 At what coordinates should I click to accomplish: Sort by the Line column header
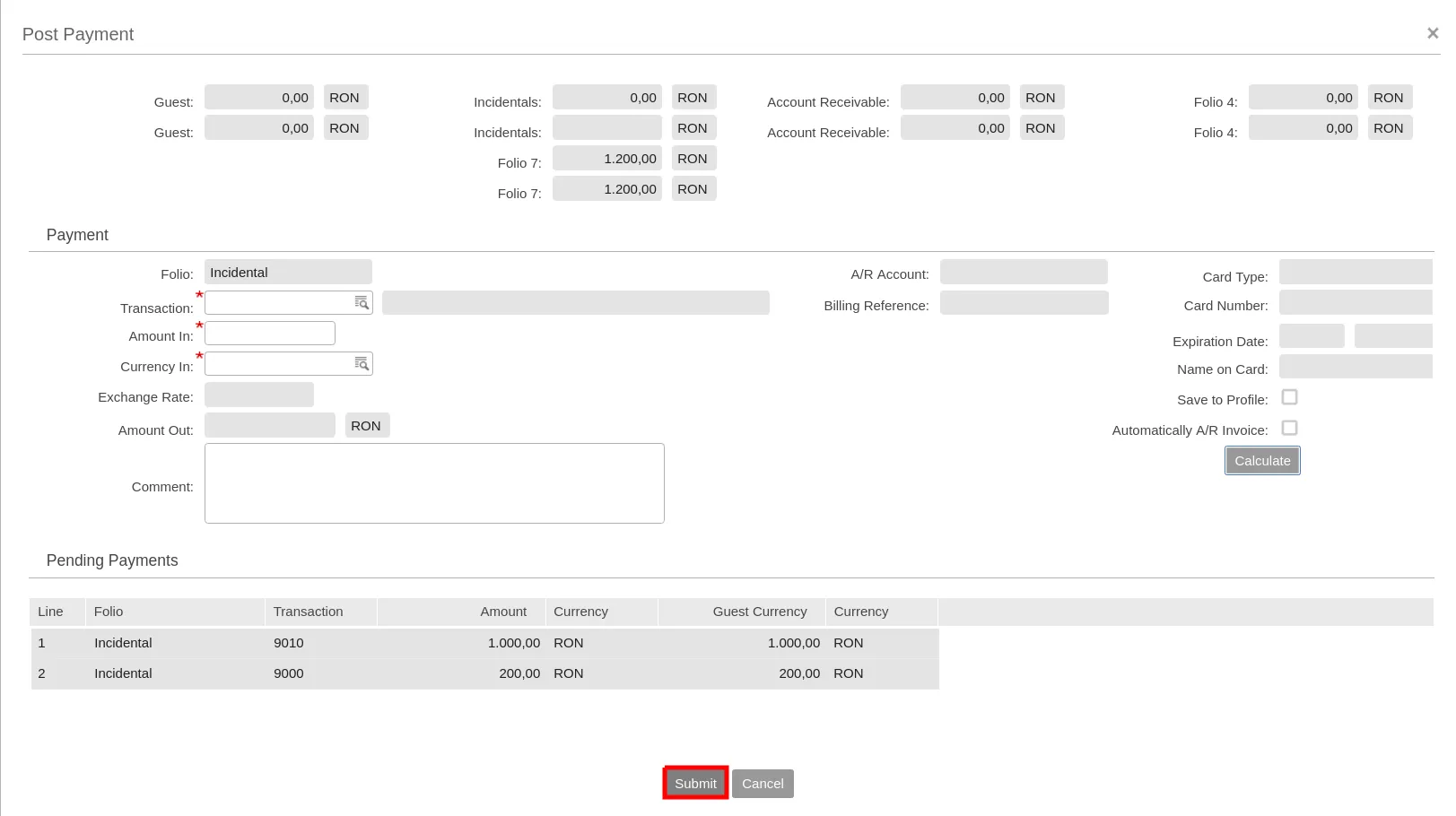57,612
